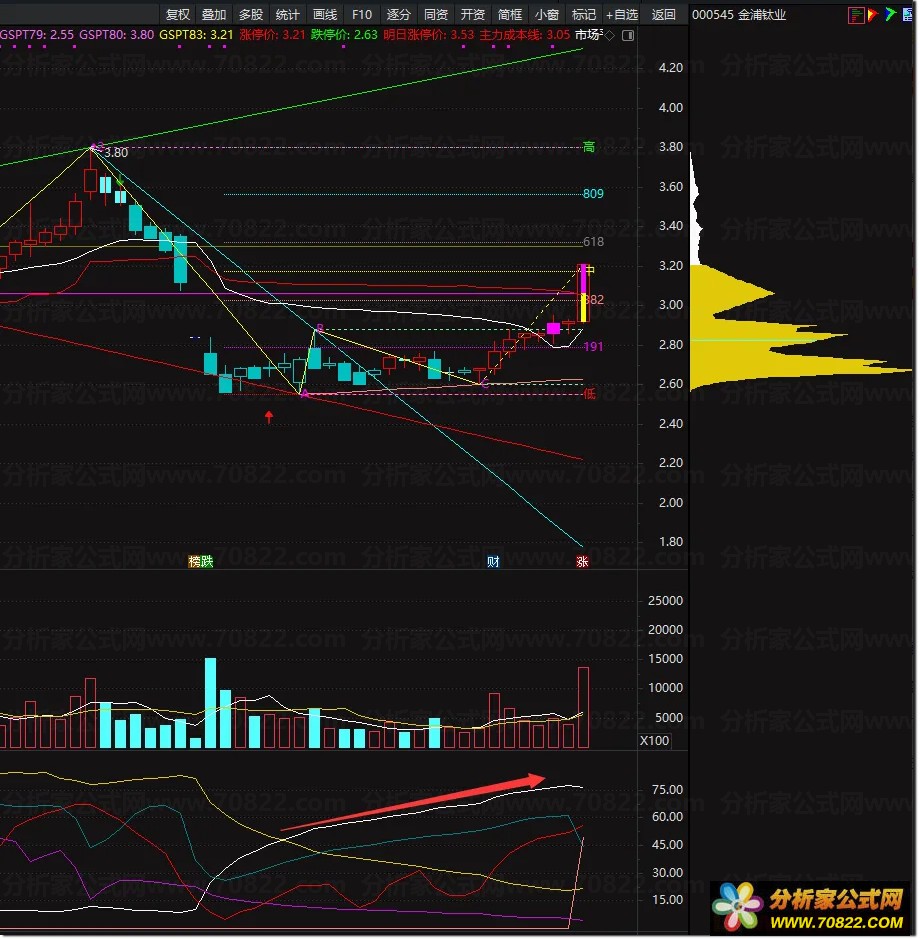Click the blue-green arrow icon top right
This screenshot has height=939, width=920.
pyautogui.click(x=891, y=14)
